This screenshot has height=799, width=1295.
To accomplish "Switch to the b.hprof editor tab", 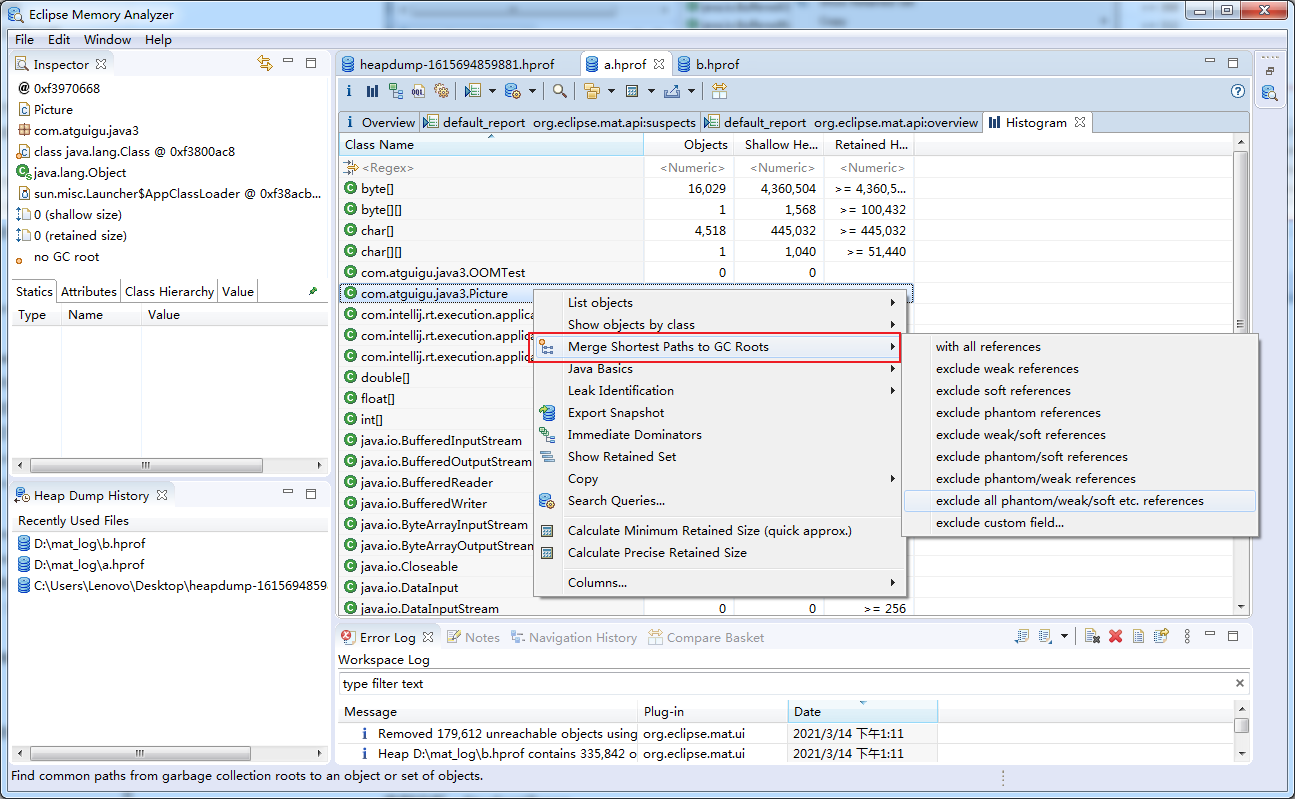I will (x=708, y=64).
